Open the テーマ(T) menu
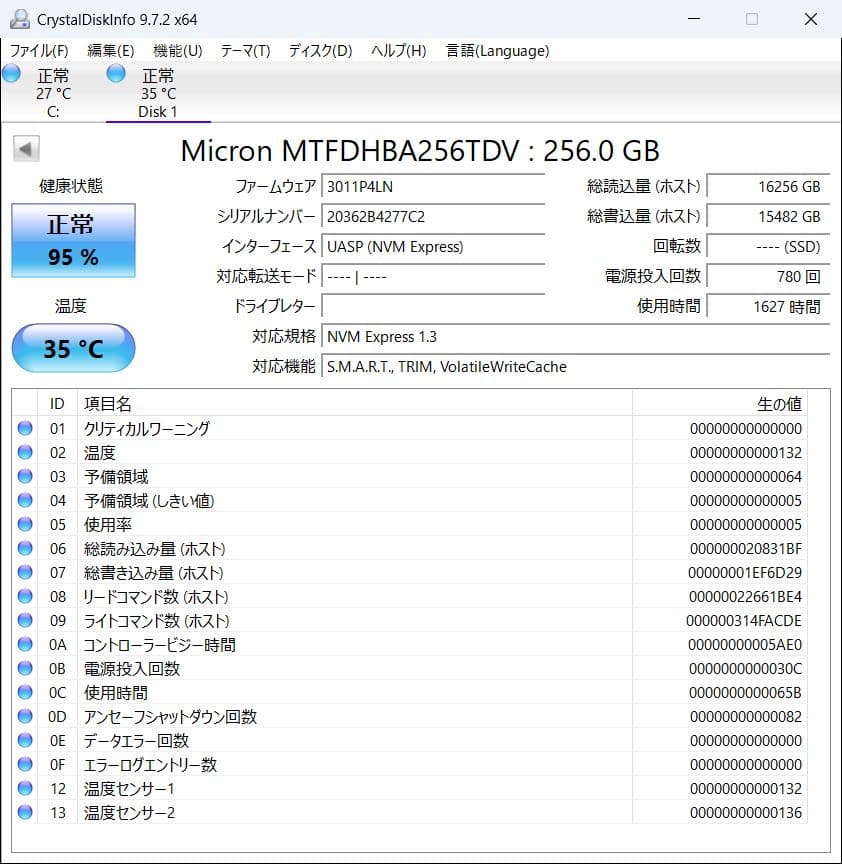The width and height of the screenshot is (842, 864). (x=245, y=51)
